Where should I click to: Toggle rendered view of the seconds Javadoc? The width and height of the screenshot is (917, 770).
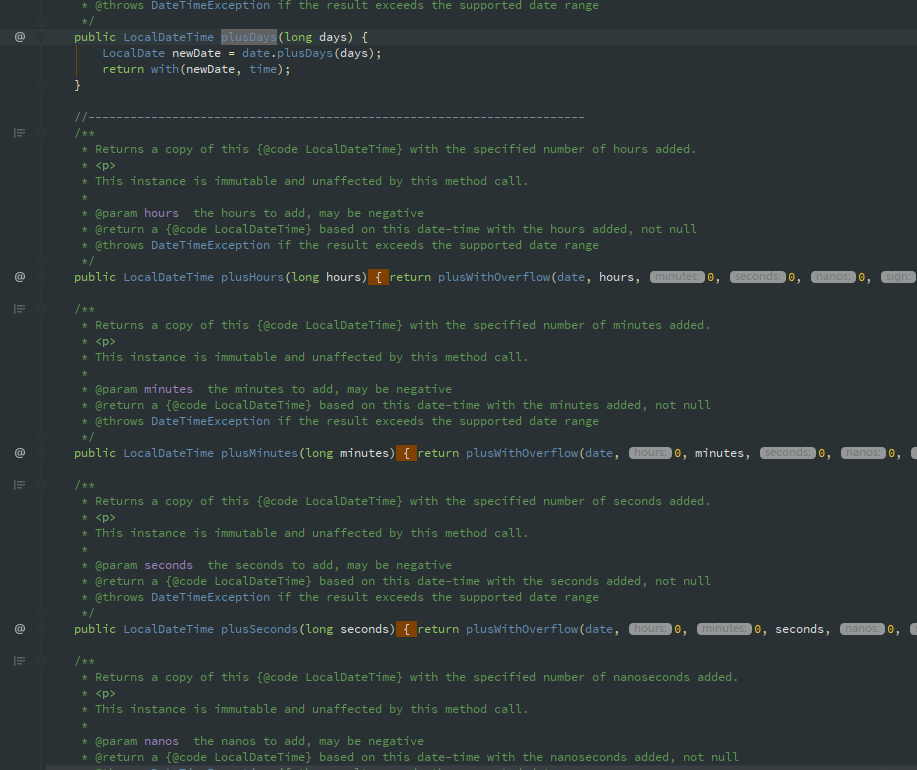19,485
